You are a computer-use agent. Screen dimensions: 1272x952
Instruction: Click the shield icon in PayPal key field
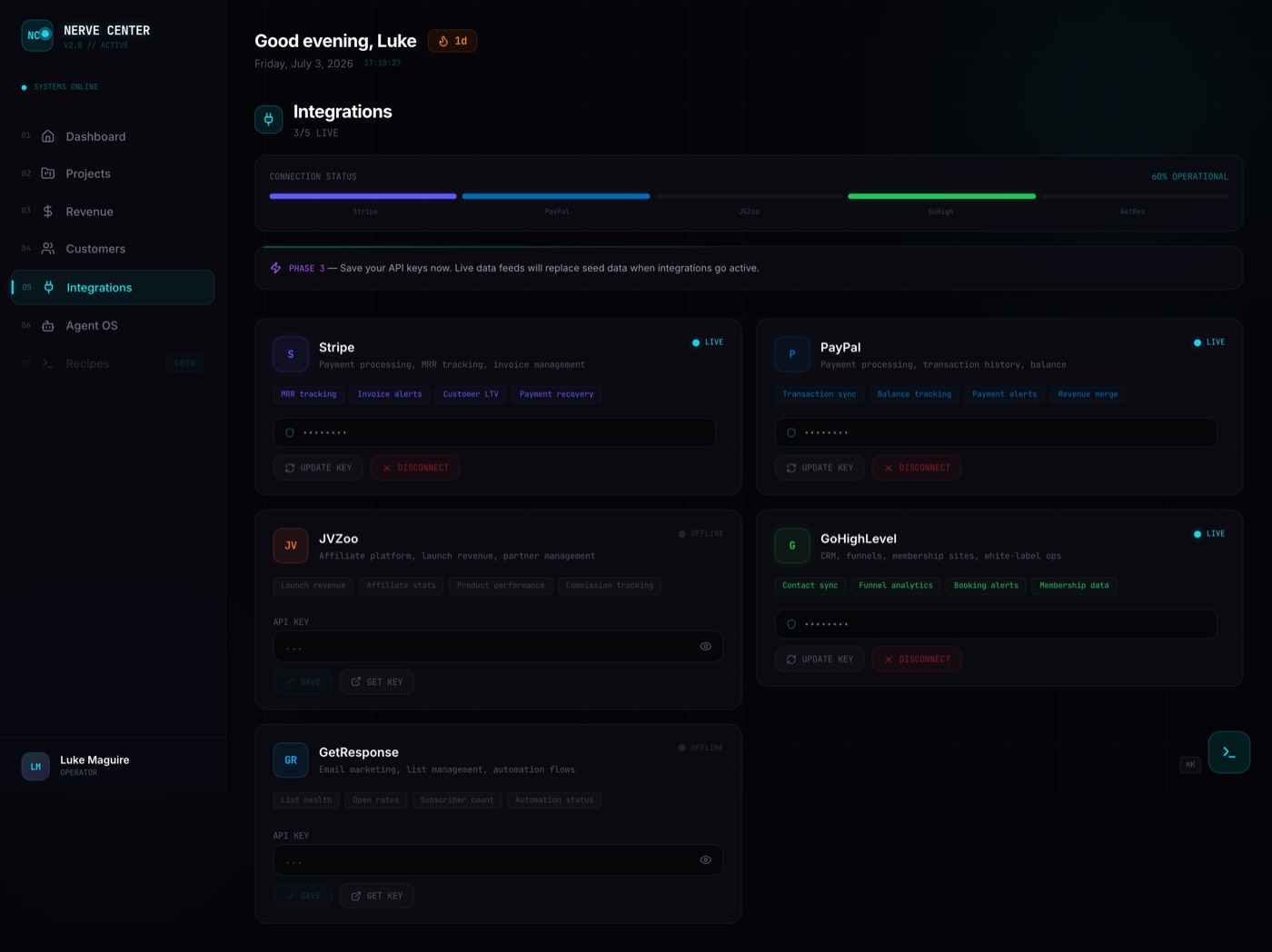click(791, 432)
